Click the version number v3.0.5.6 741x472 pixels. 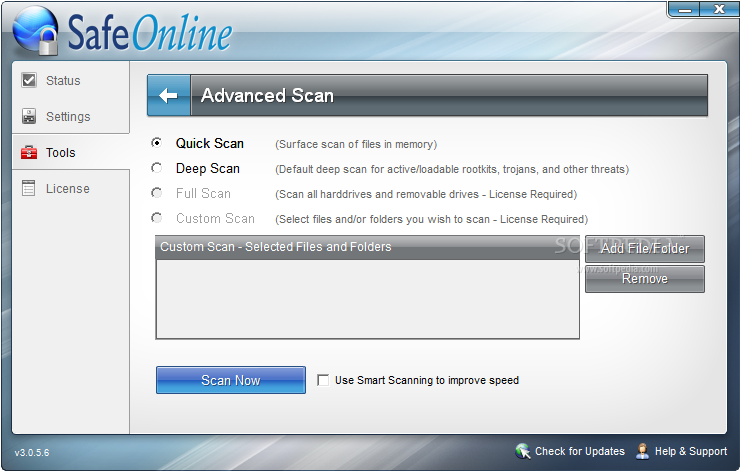32,453
